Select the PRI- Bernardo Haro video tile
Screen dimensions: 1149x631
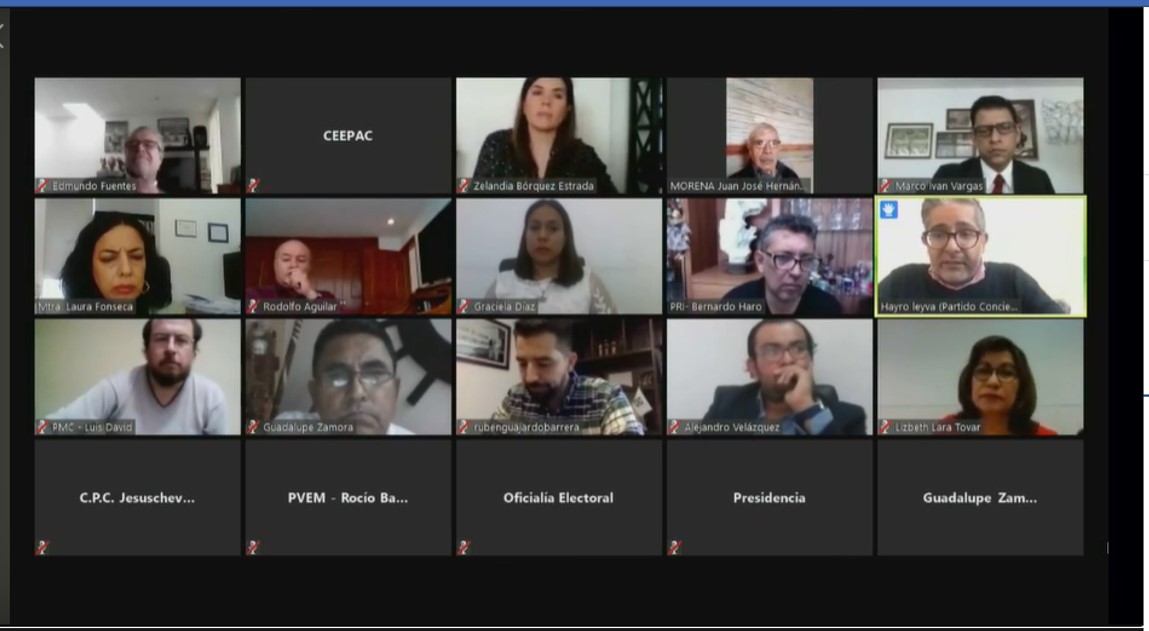pyautogui.click(x=769, y=257)
